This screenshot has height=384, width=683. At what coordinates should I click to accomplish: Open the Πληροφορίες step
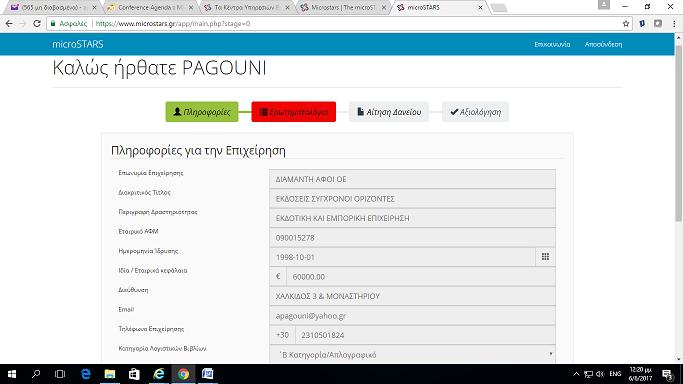pos(202,112)
